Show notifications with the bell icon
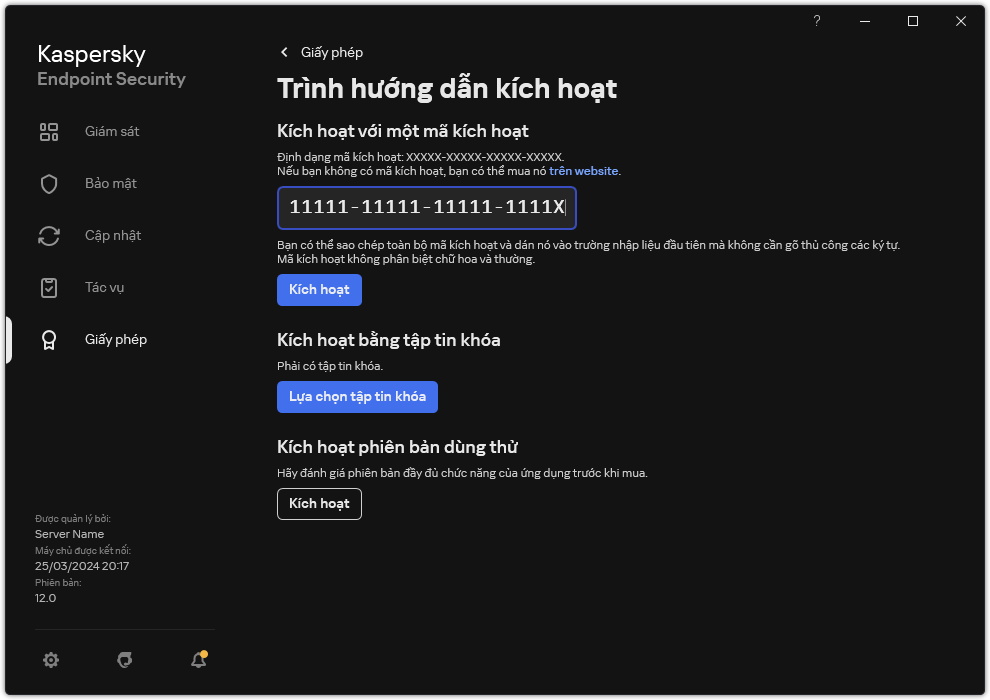 (x=199, y=660)
